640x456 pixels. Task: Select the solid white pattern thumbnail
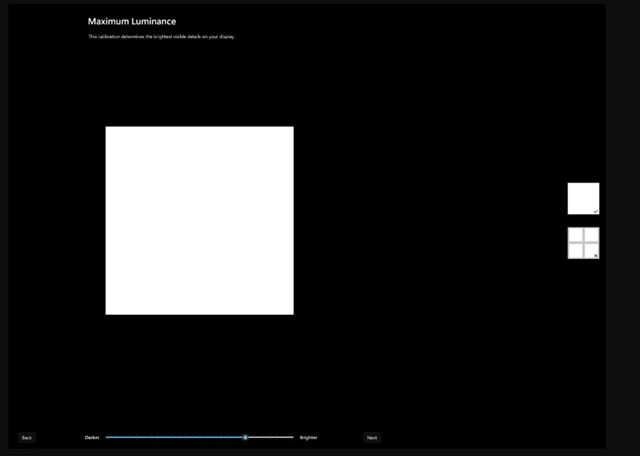click(583, 198)
